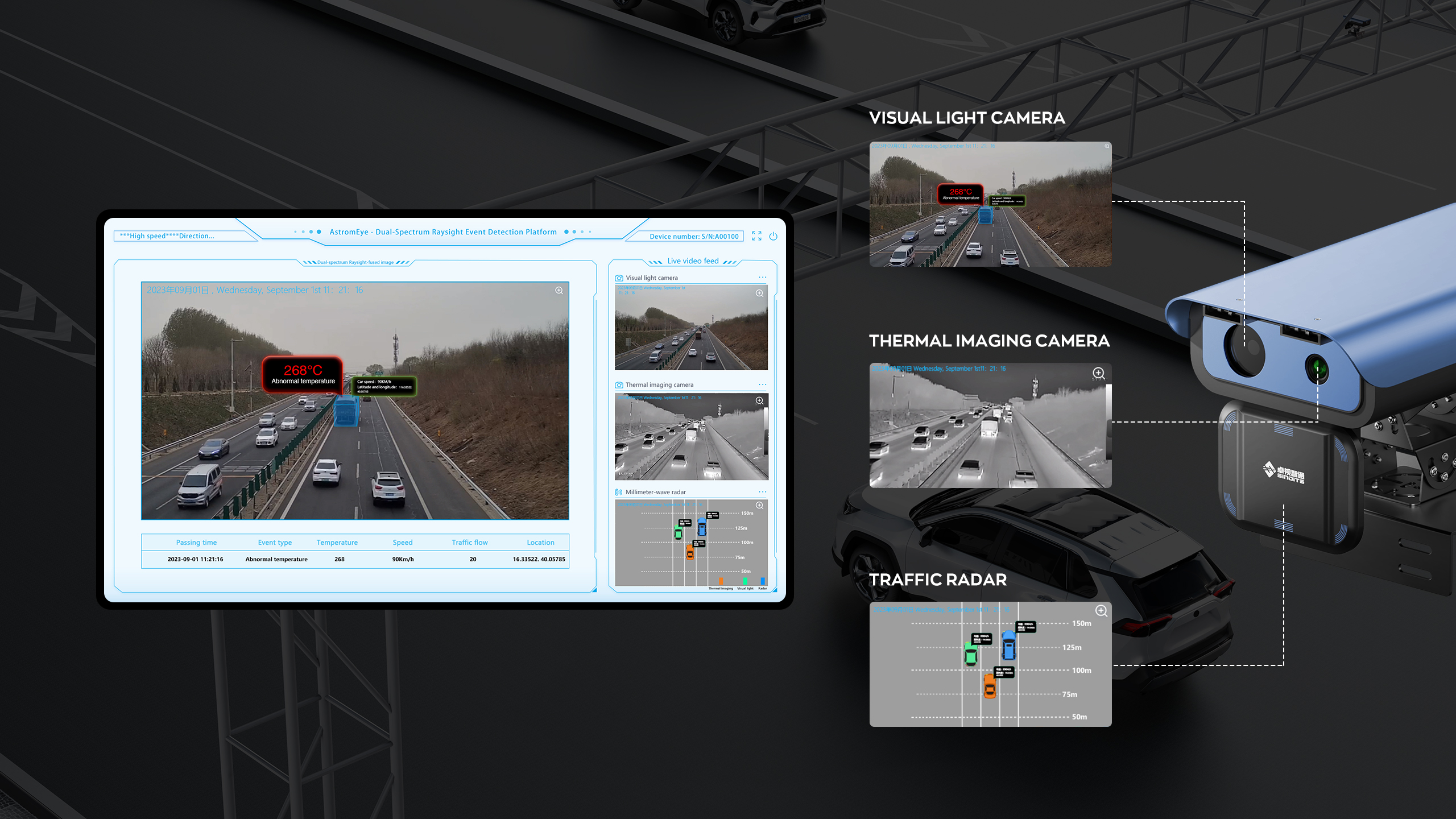Open Thermal imaging camera three-dot options menu
Screen dimensions: 1456x819
click(762, 384)
